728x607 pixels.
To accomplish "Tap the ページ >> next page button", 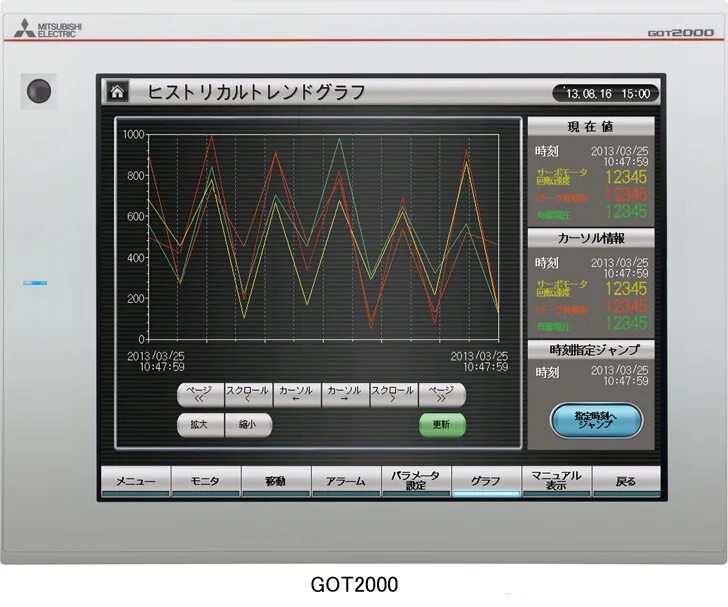I will point(442,395).
